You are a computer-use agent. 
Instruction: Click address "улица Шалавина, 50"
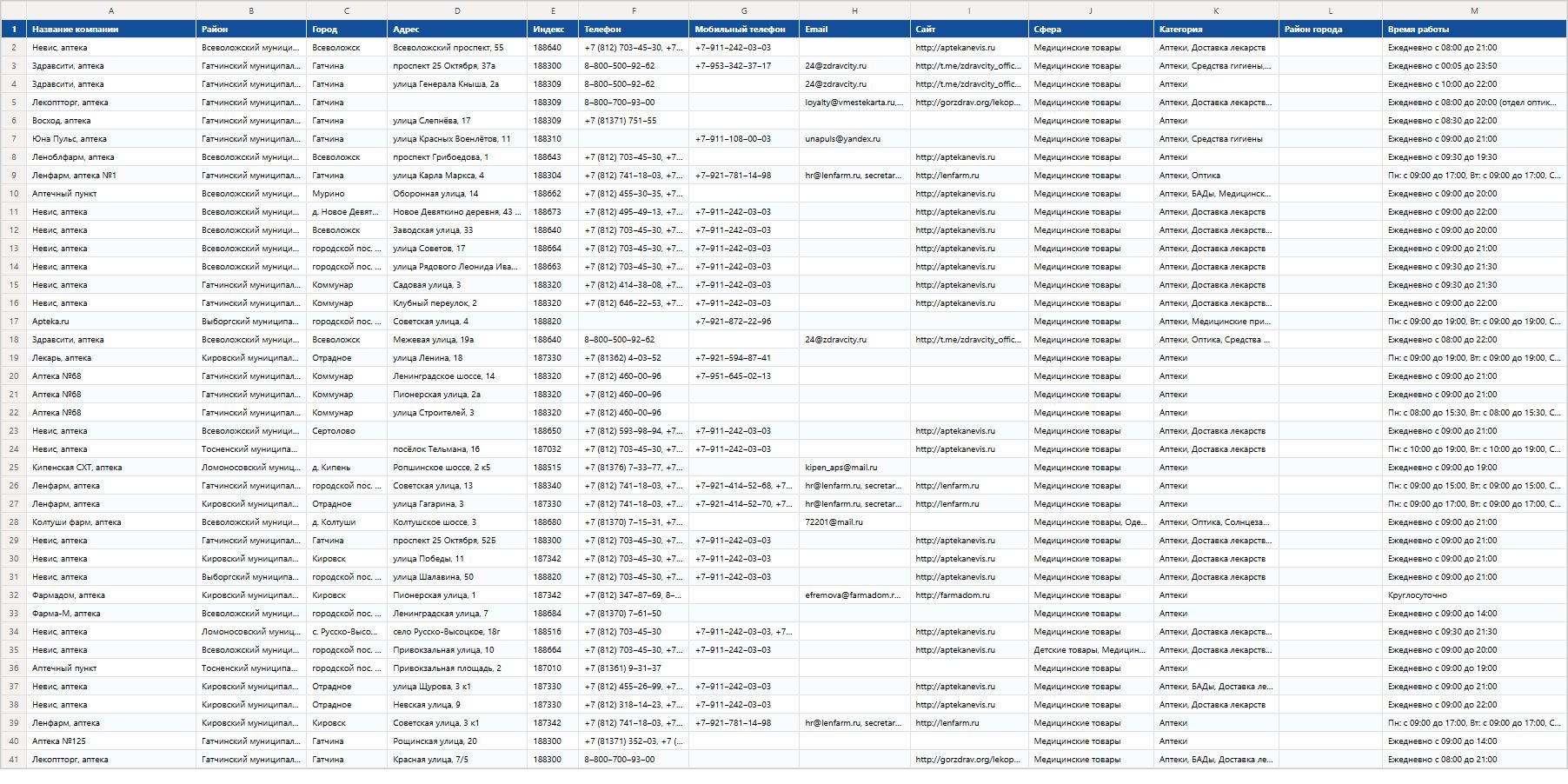(x=457, y=577)
